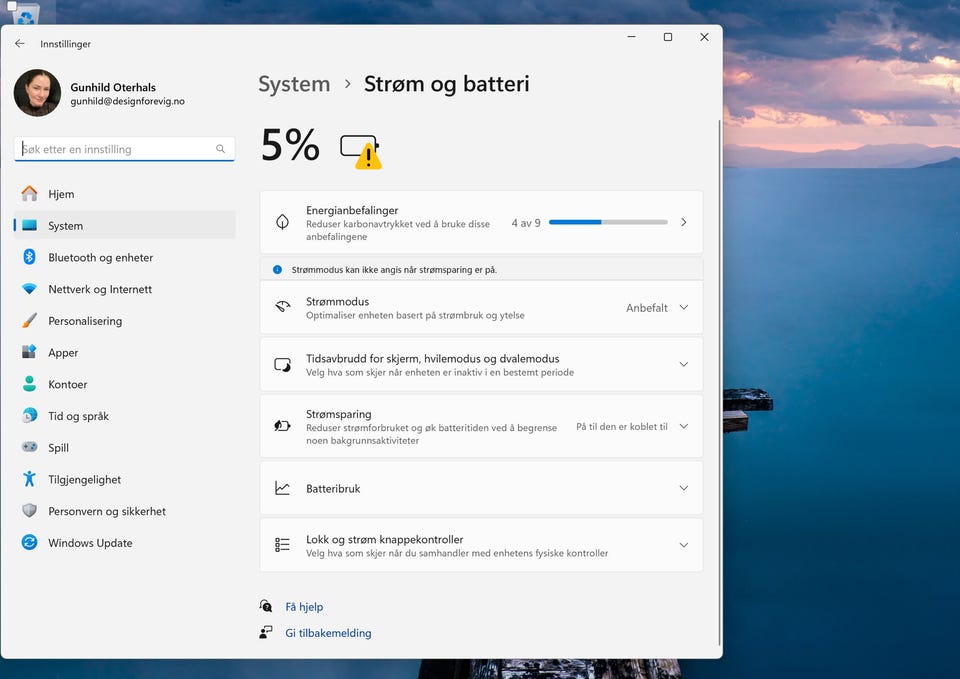This screenshot has width=960, height=679.
Task: Open the Recycle Bin on the desktop
Action: 24,12
